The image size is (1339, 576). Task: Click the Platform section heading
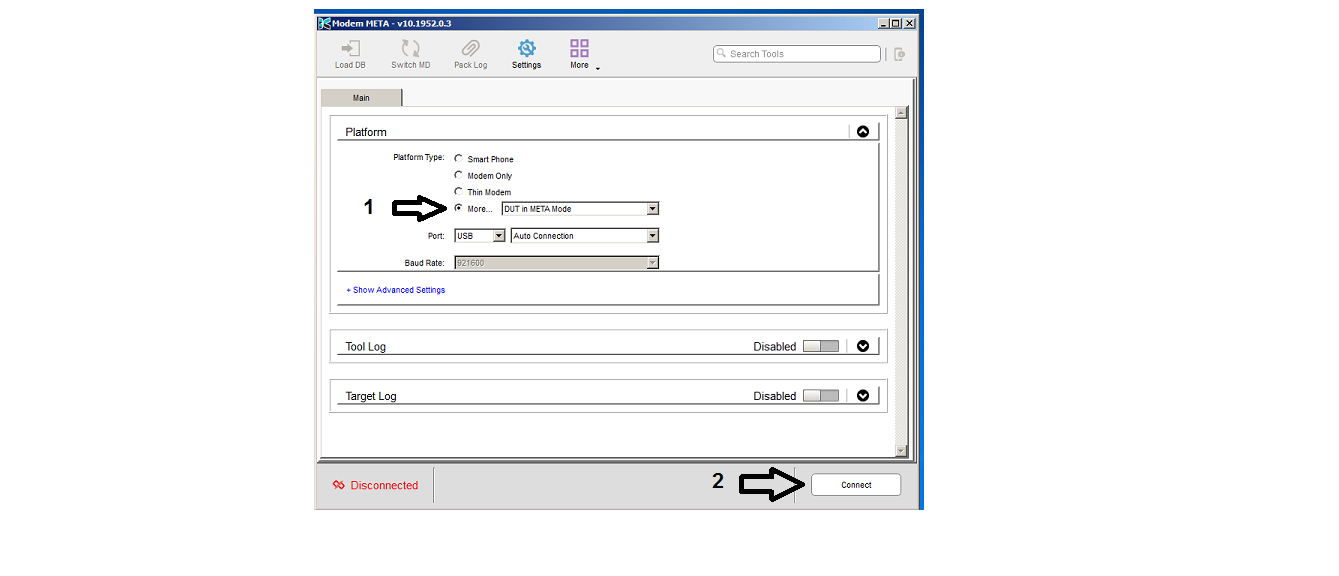[366, 132]
